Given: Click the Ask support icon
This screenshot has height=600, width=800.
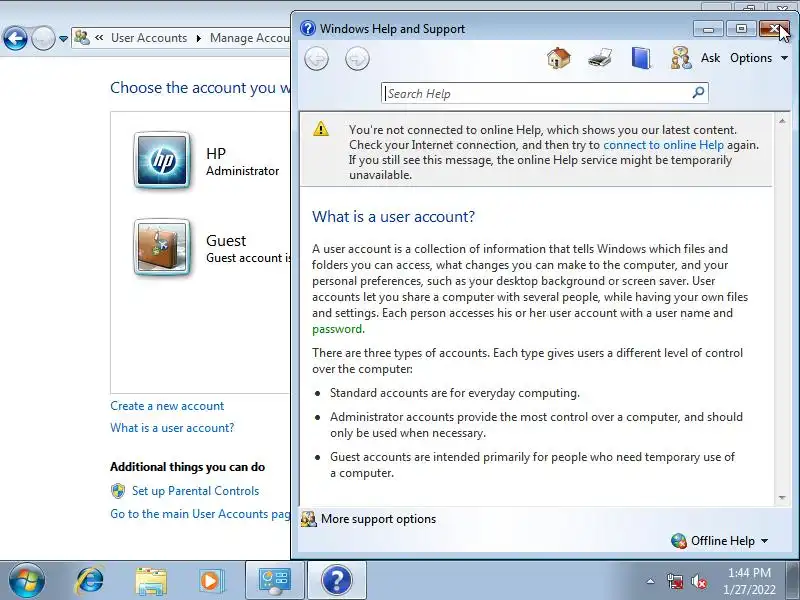Looking at the screenshot, I should click(681, 58).
